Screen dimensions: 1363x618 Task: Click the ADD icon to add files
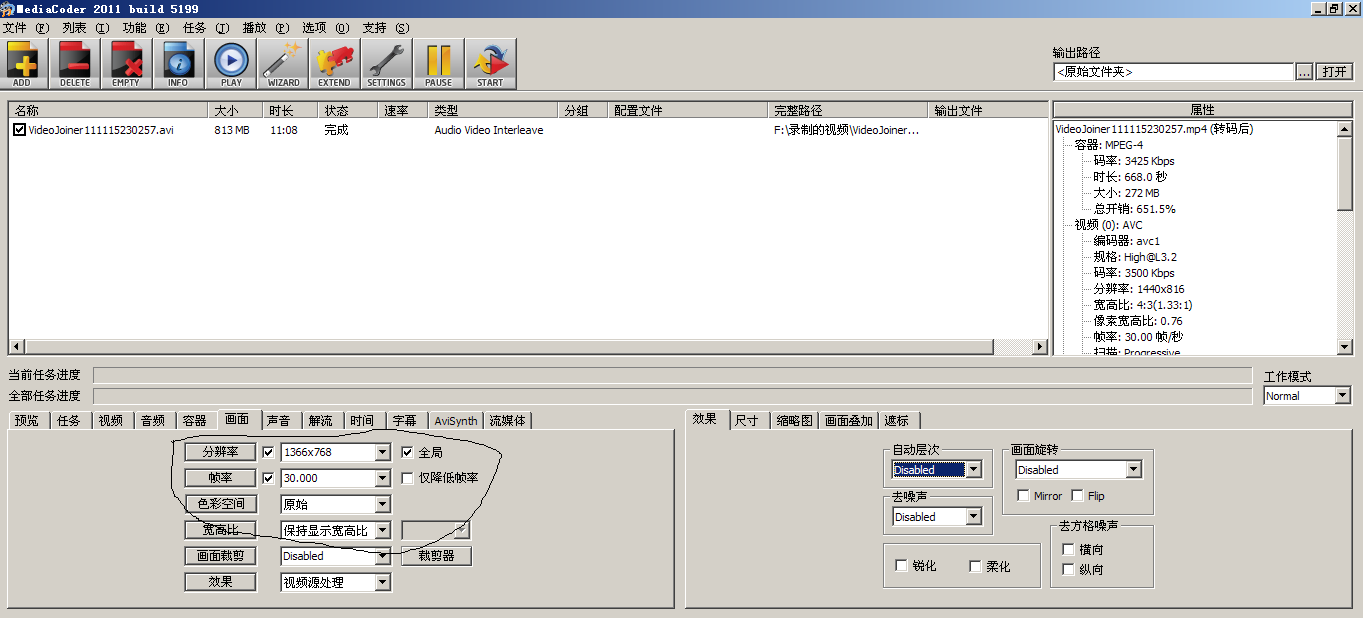click(x=22, y=63)
